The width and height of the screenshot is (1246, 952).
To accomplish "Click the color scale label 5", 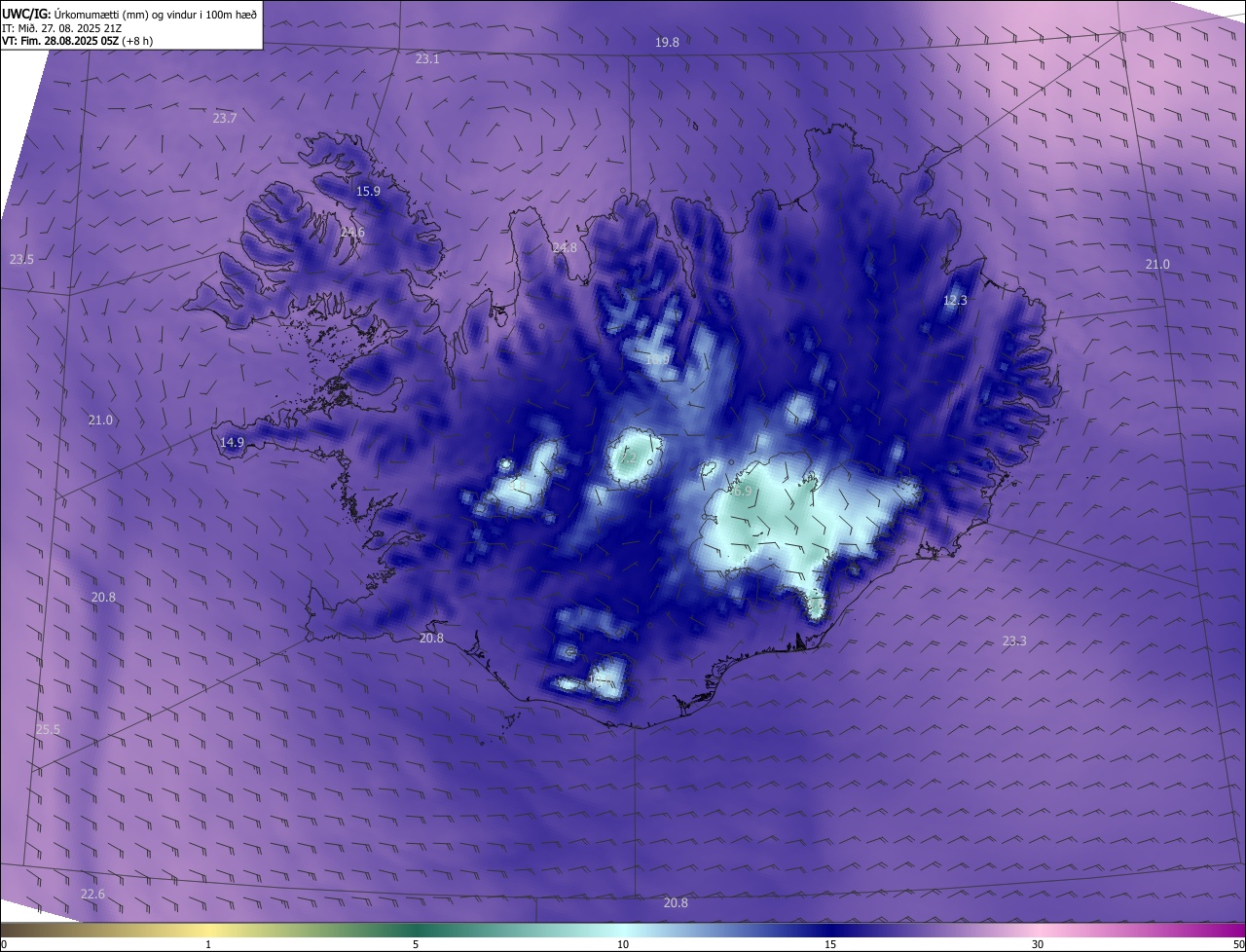I will point(416,945).
